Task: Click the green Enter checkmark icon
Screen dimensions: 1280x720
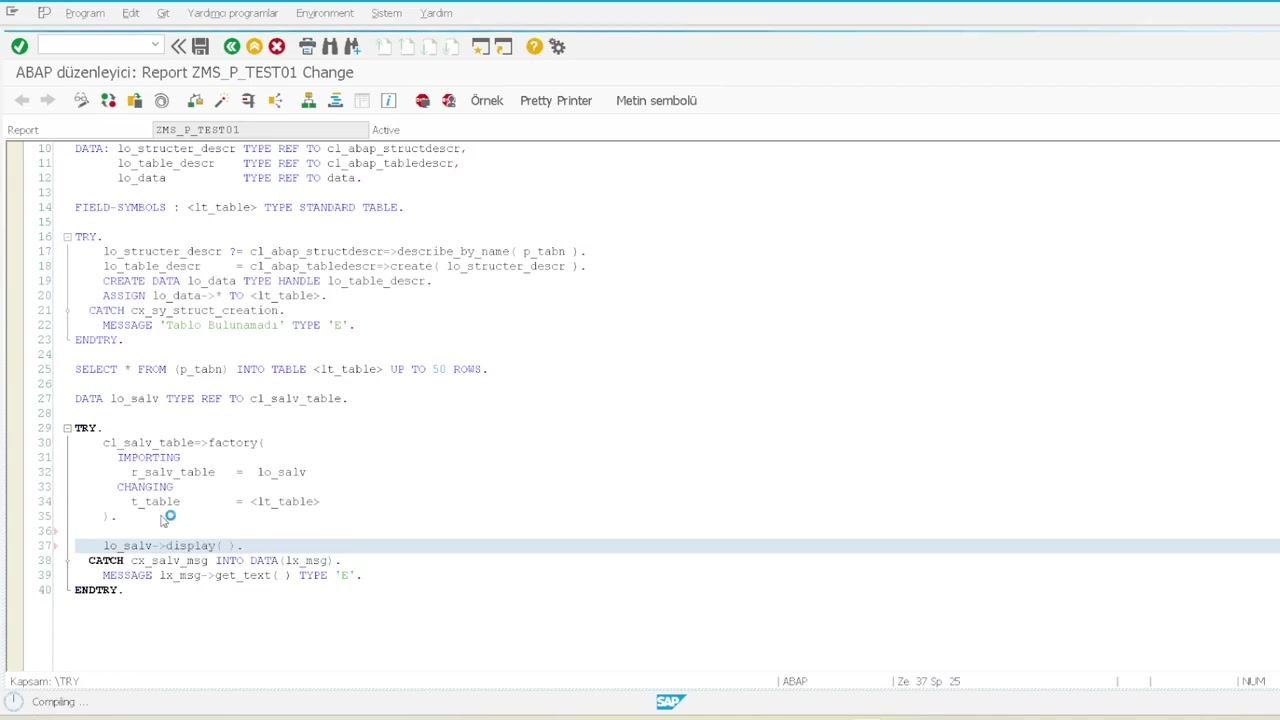Action: click(x=19, y=46)
